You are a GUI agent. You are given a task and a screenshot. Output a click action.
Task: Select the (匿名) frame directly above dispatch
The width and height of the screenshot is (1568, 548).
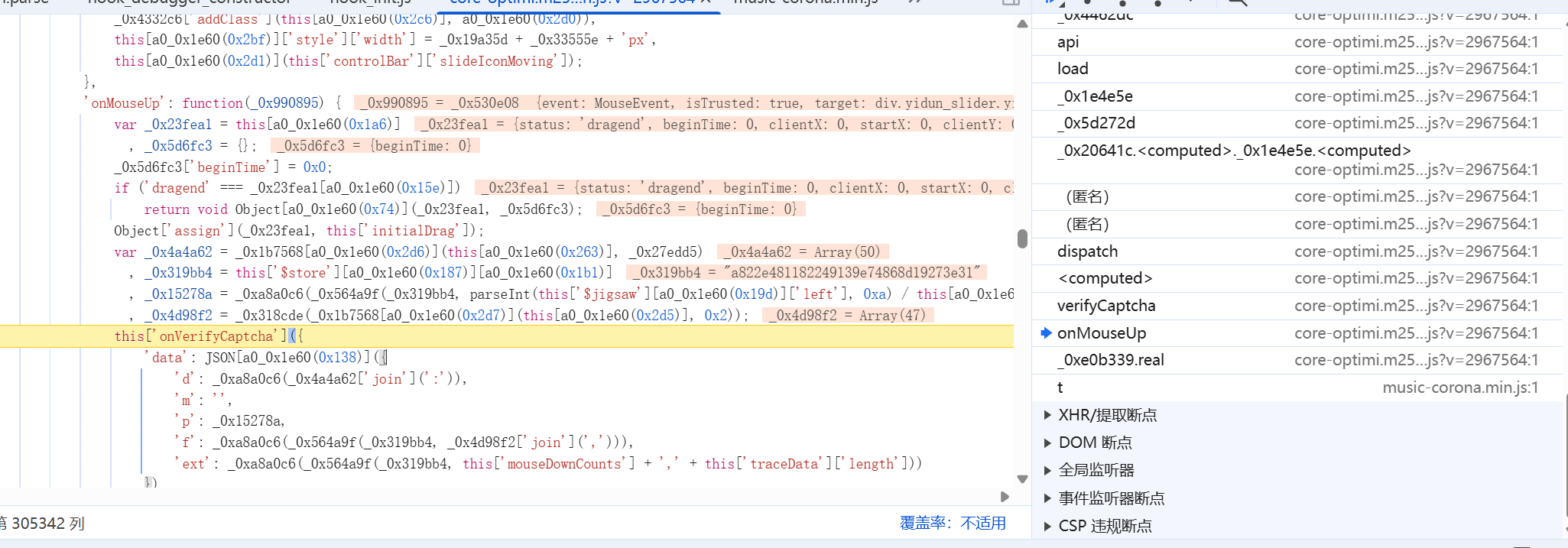1297,224
